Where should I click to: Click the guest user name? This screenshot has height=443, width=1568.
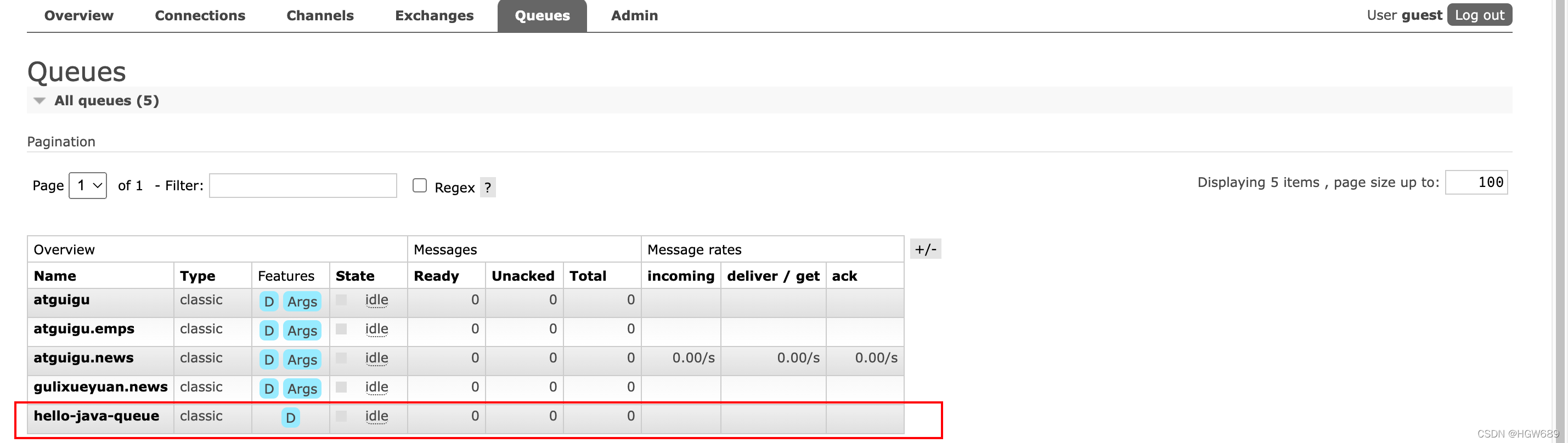point(1422,15)
